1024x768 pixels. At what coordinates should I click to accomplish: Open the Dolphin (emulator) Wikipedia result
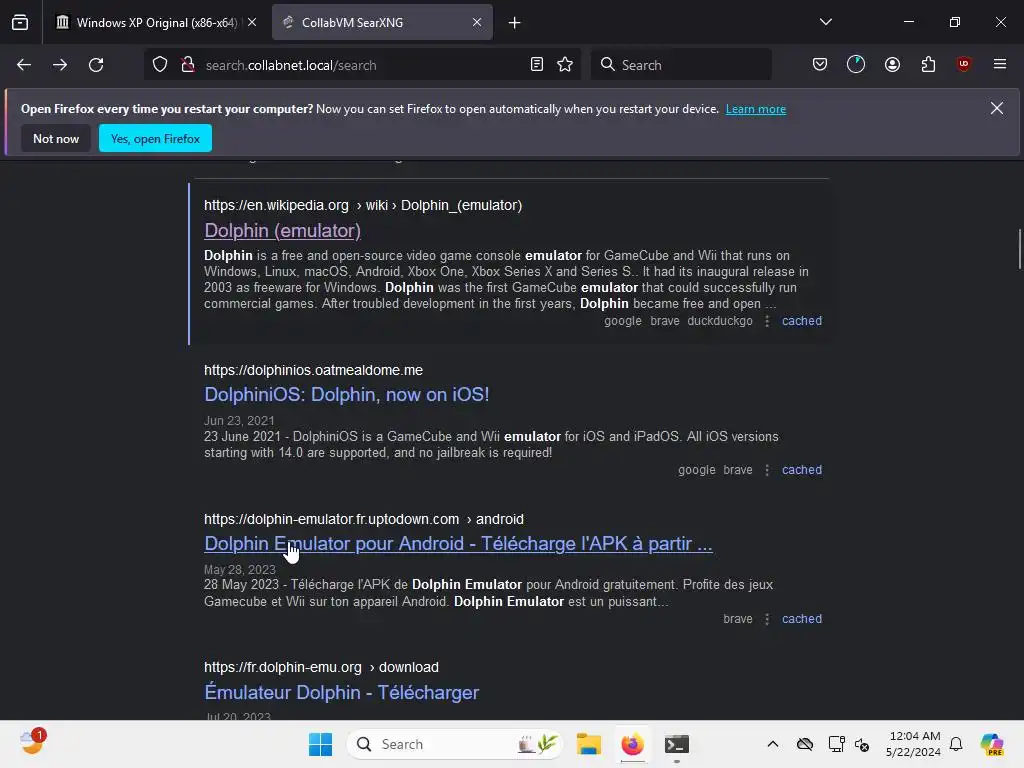282,231
